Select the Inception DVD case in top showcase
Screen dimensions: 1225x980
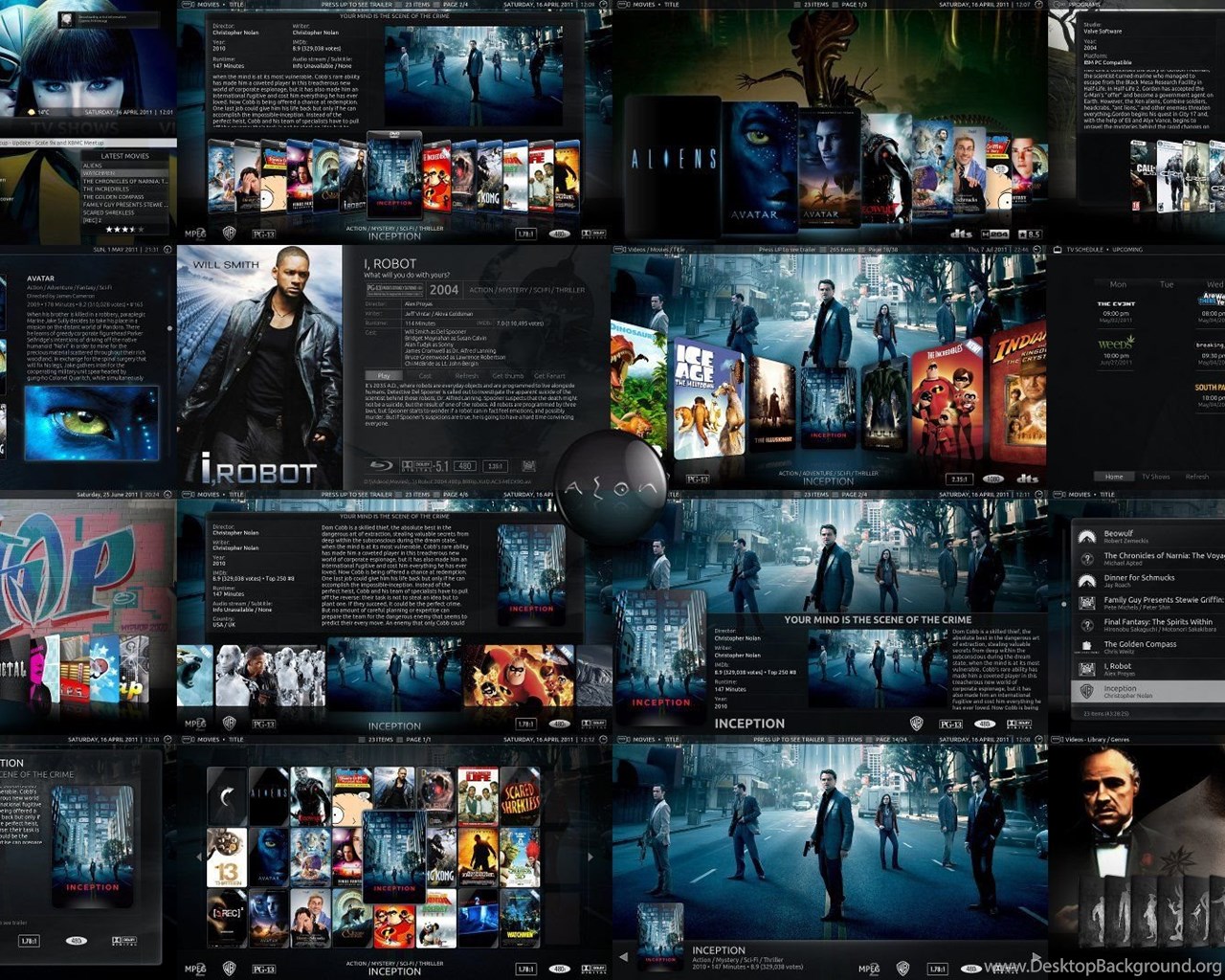(x=393, y=174)
